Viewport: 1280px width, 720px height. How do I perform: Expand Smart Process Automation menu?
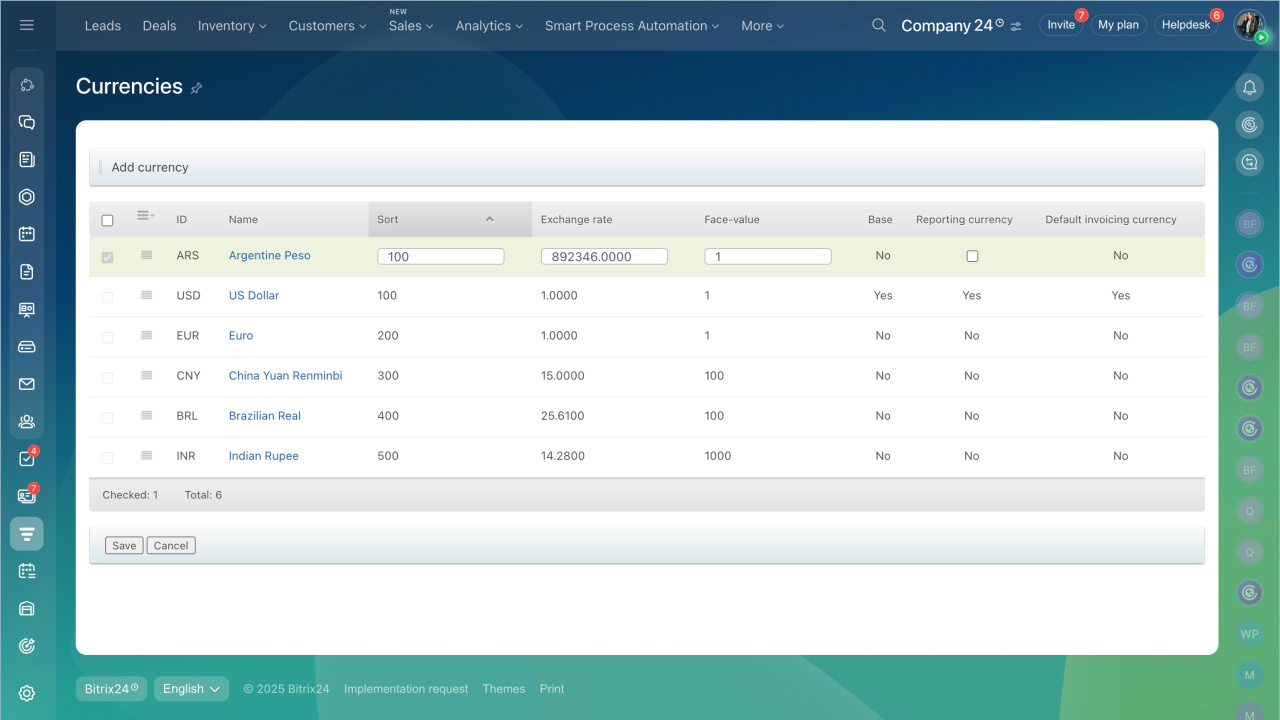[x=632, y=26]
